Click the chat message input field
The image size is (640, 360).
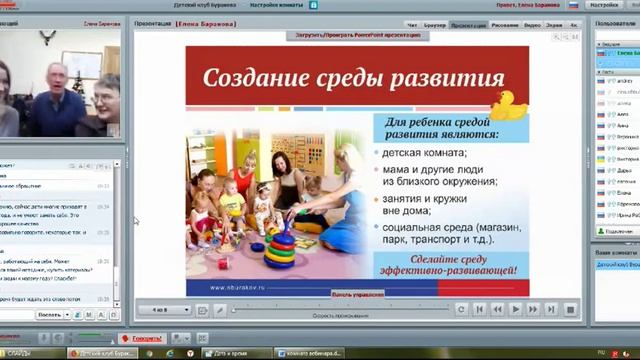click(x=16, y=315)
